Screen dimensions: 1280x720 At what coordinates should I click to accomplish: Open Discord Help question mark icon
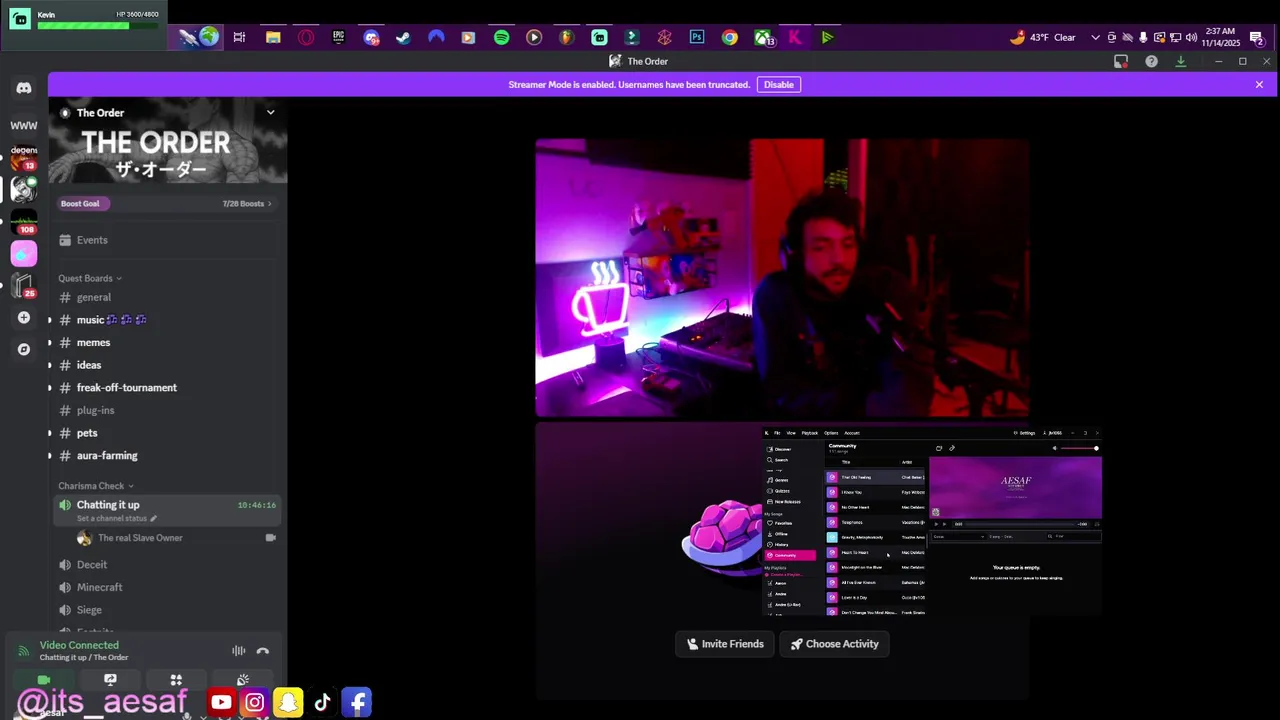click(x=1151, y=61)
